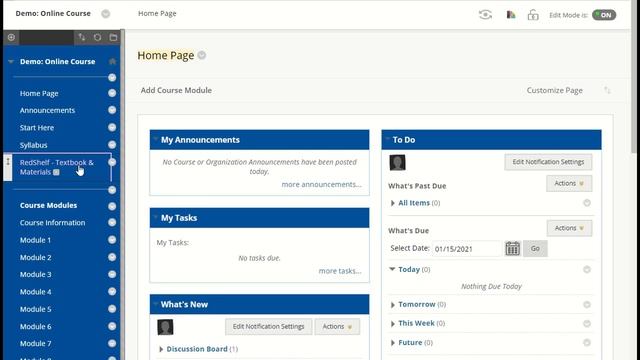The width and height of the screenshot is (640, 360).
Task: Open Start Here in course menu
Action: click(x=37, y=128)
